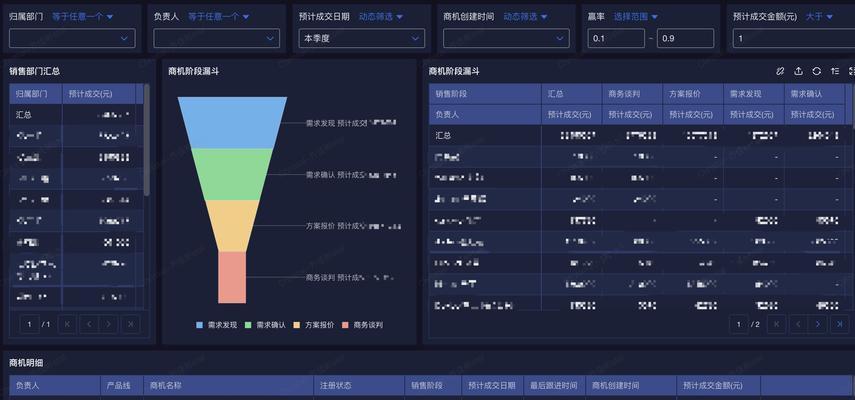Click the link icon in 商机阶段漏斗 table toolbar

[x=780, y=71]
